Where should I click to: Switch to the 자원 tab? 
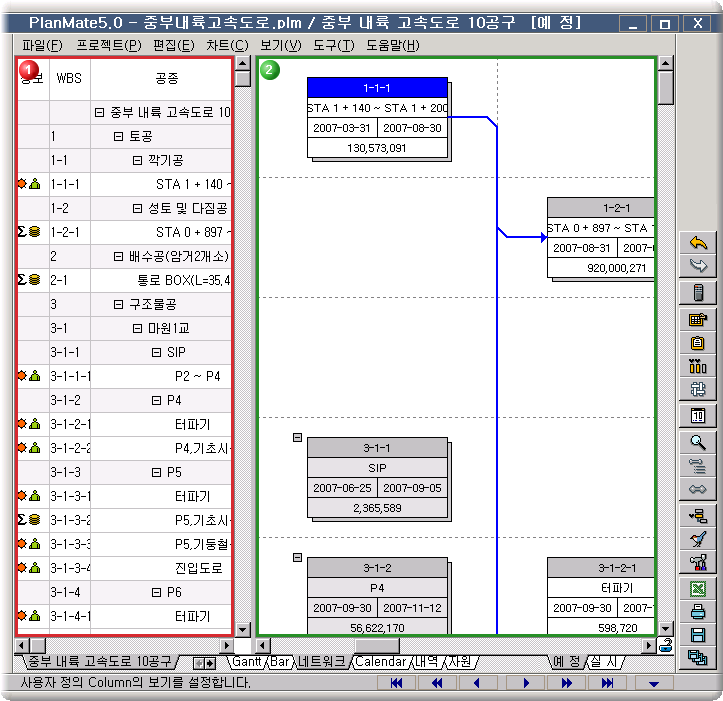click(x=459, y=662)
